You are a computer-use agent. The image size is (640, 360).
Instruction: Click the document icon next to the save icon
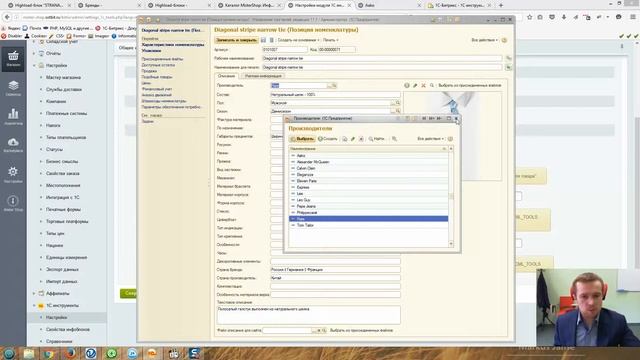point(271,40)
